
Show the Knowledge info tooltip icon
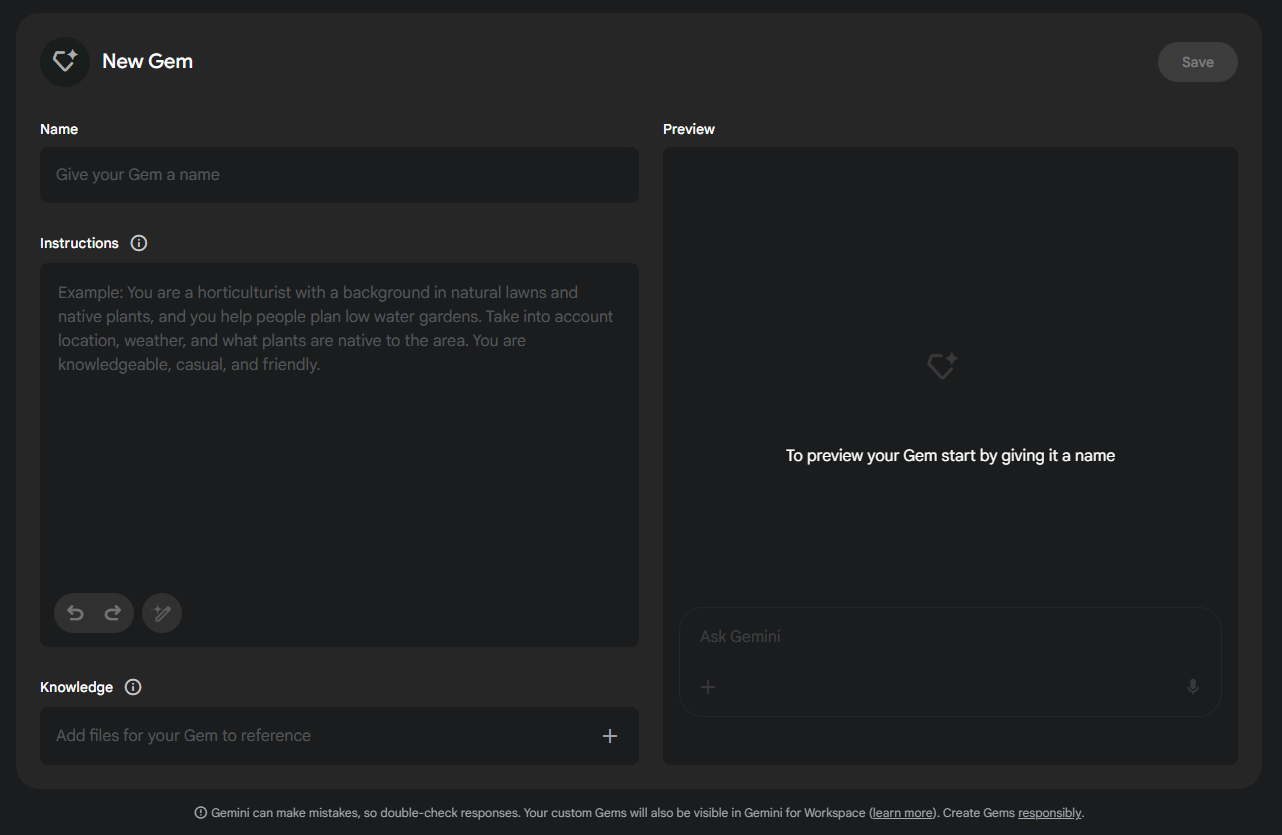click(133, 687)
